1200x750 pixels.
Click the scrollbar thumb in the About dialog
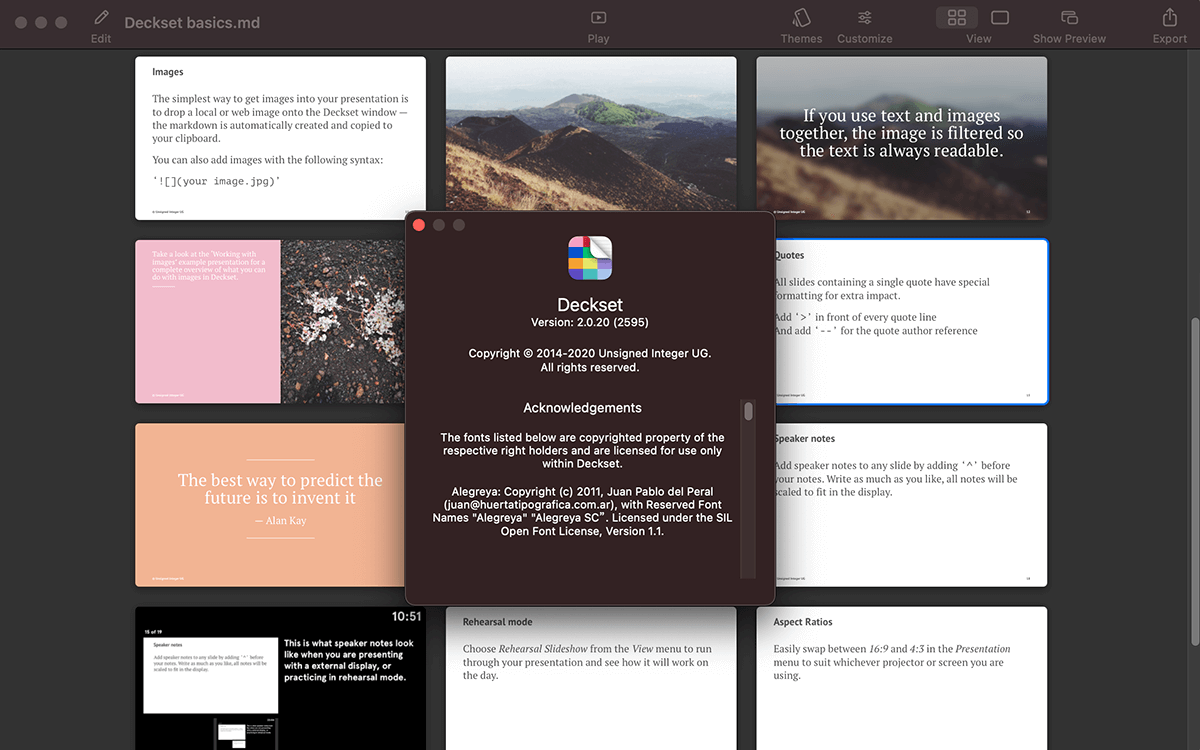click(748, 411)
